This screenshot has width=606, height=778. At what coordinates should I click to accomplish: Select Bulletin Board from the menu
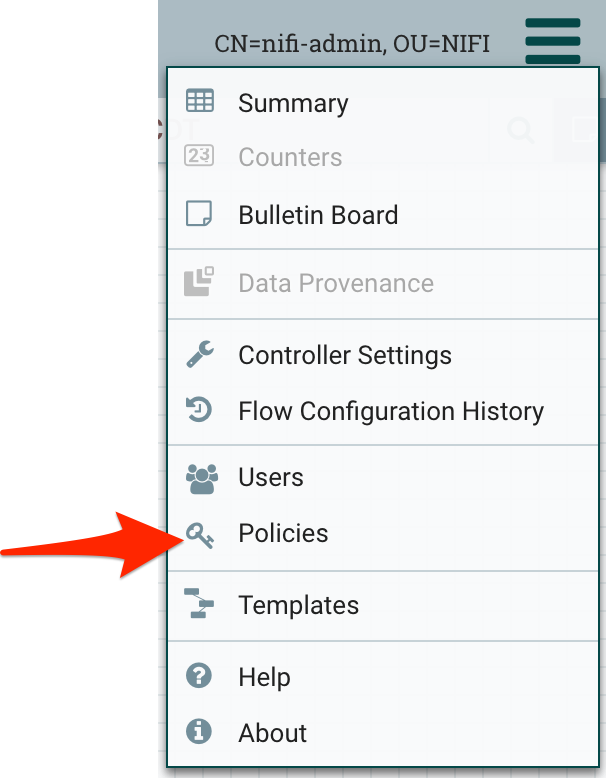click(x=318, y=215)
